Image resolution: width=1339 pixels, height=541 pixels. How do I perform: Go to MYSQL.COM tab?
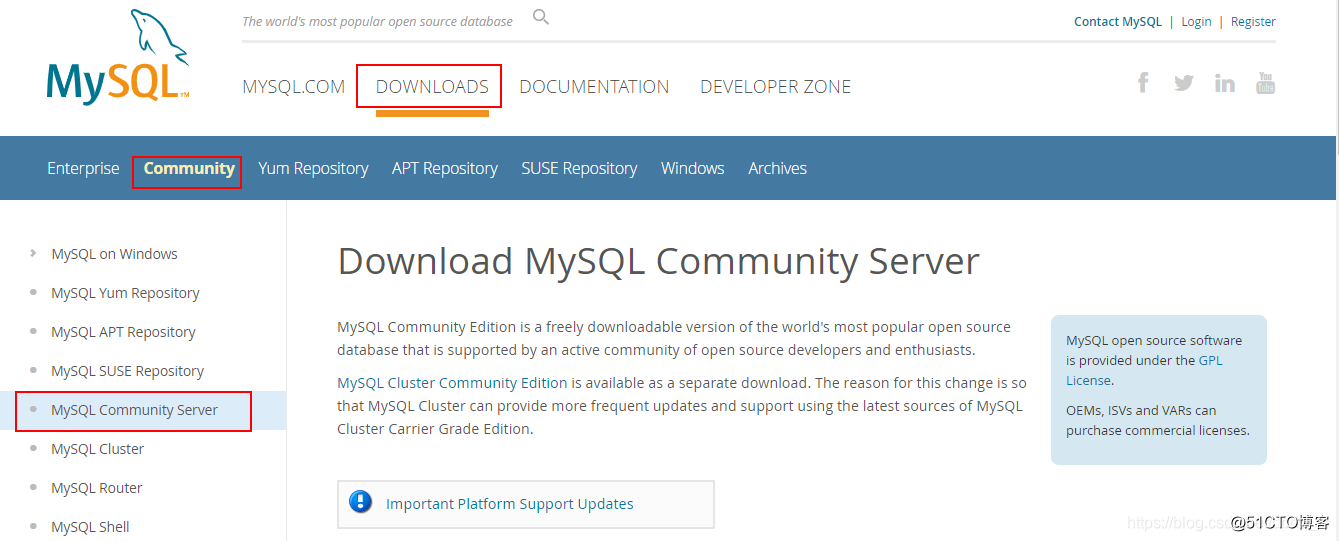(293, 87)
